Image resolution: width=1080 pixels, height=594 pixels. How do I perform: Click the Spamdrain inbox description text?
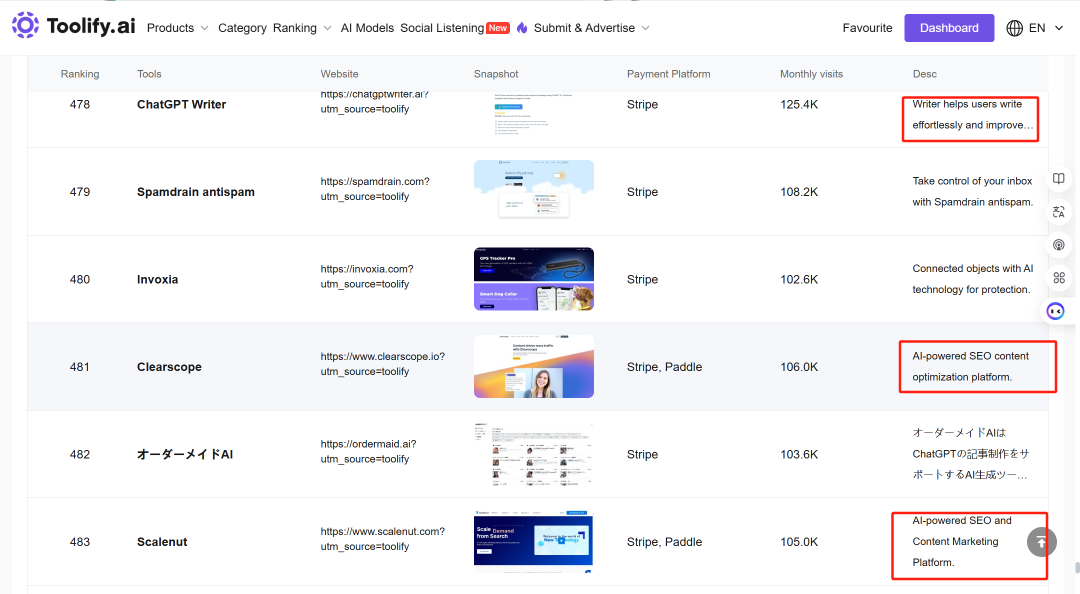point(973,192)
